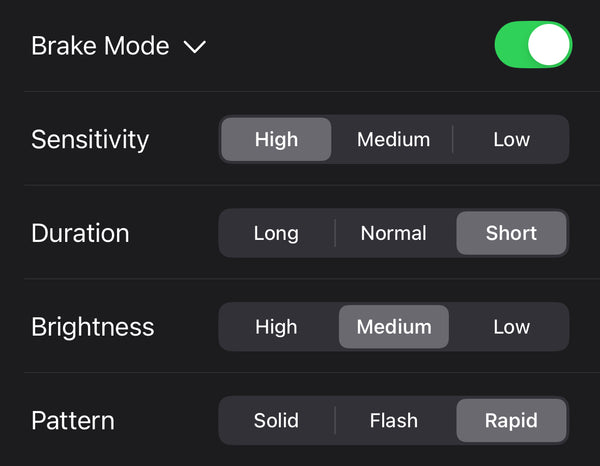This screenshot has width=600, height=466.
Task: Choose Medium brightness
Action: (x=393, y=327)
